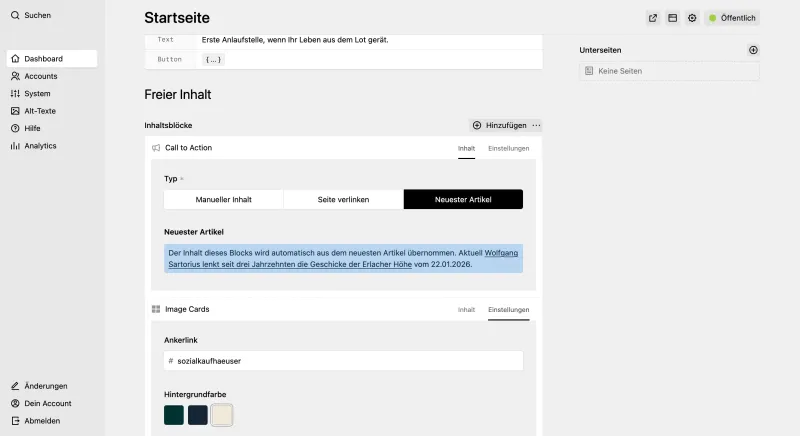Open the Suchen search icon
The image size is (800, 436).
click(15, 16)
